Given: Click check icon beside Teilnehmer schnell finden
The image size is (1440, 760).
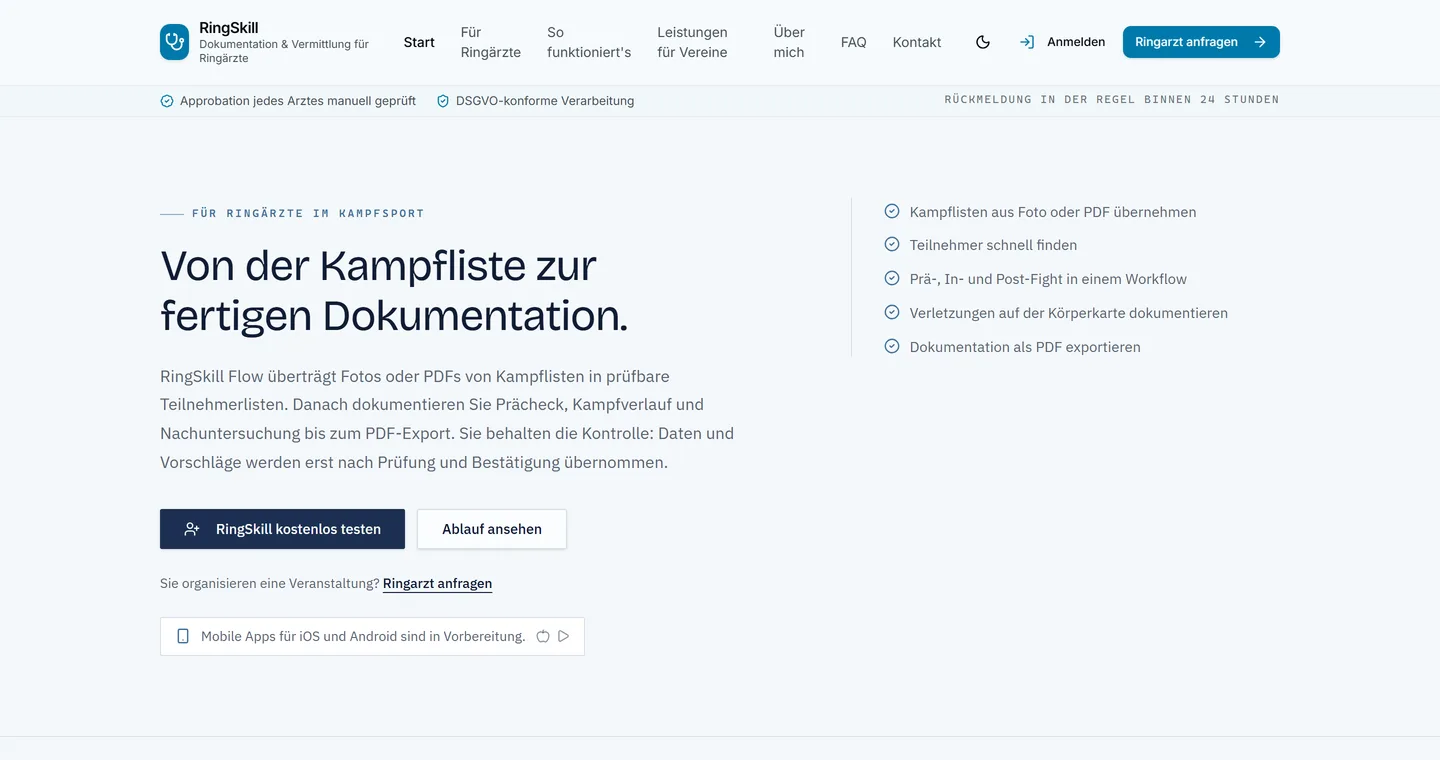Looking at the screenshot, I should (x=892, y=244).
